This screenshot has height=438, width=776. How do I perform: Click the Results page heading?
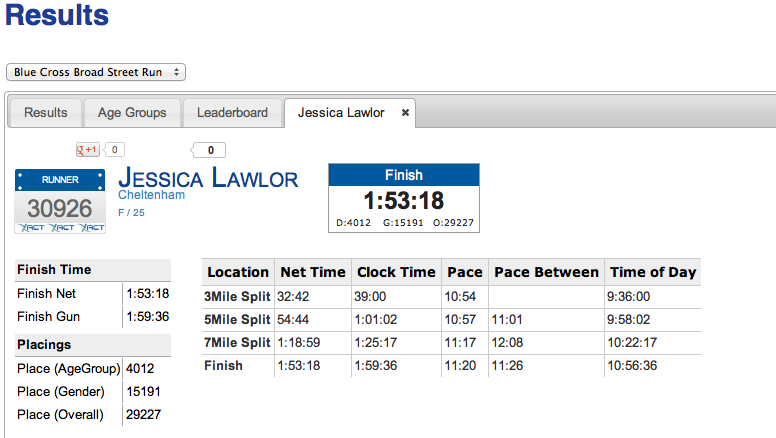tap(57, 15)
